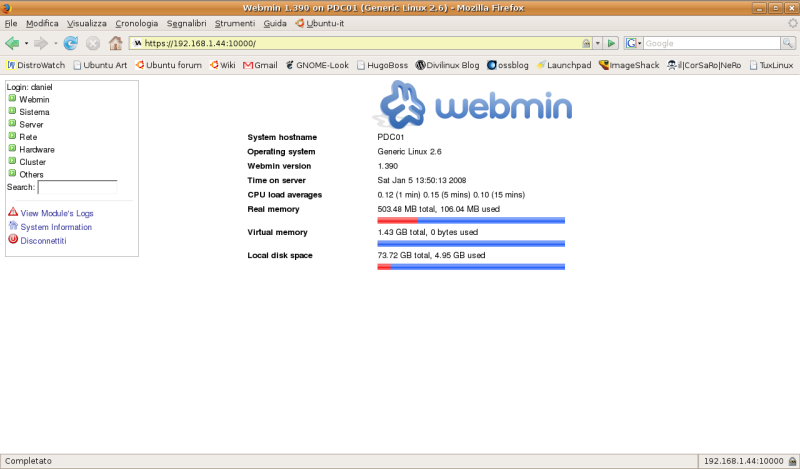Click the browser Back arrow button
This screenshot has height=469, width=800.
point(12,43)
